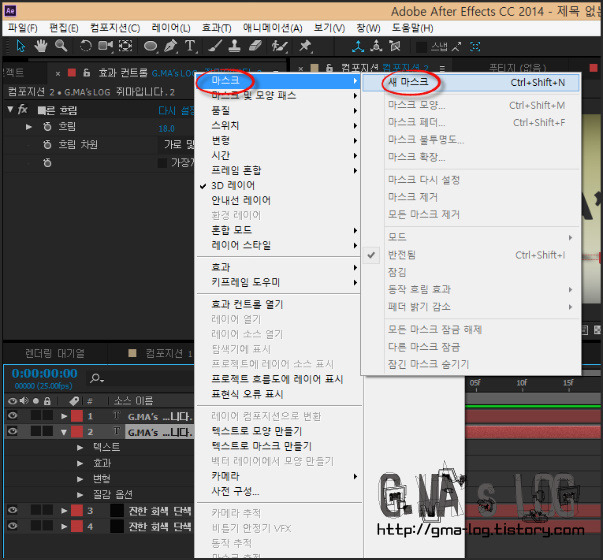Click the World Axis Mode icon
This screenshot has height=560, width=603.
tap(376, 47)
